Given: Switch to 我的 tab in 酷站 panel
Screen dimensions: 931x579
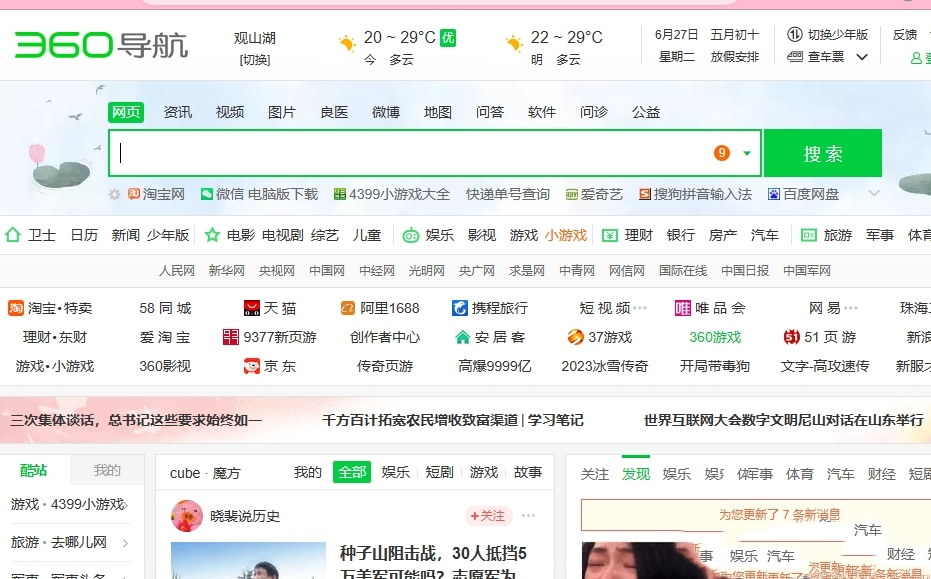Looking at the screenshot, I should [108, 470].
